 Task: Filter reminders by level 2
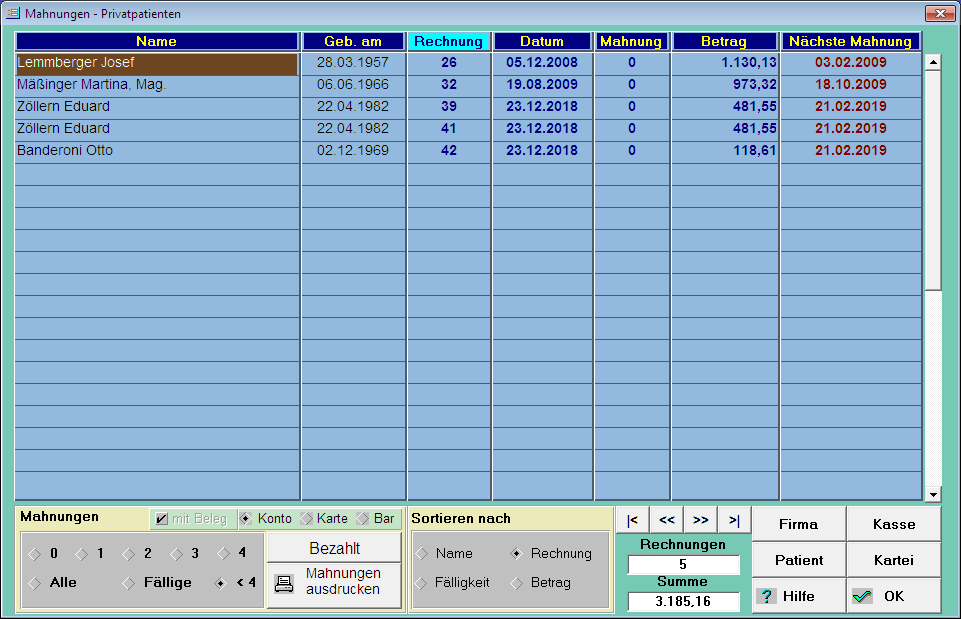point(128,554)
